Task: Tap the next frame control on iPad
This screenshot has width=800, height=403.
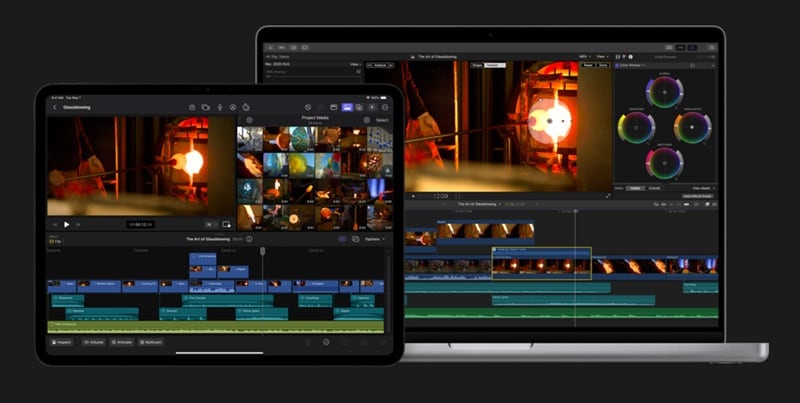Action: pyautogui.click(x=78, y=224)
